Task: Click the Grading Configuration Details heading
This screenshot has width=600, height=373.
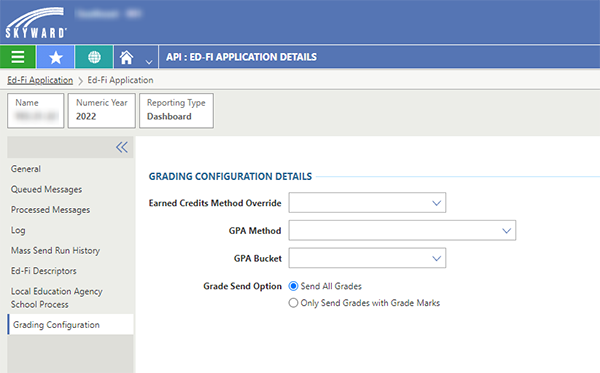Action: (x=230, y=176)
